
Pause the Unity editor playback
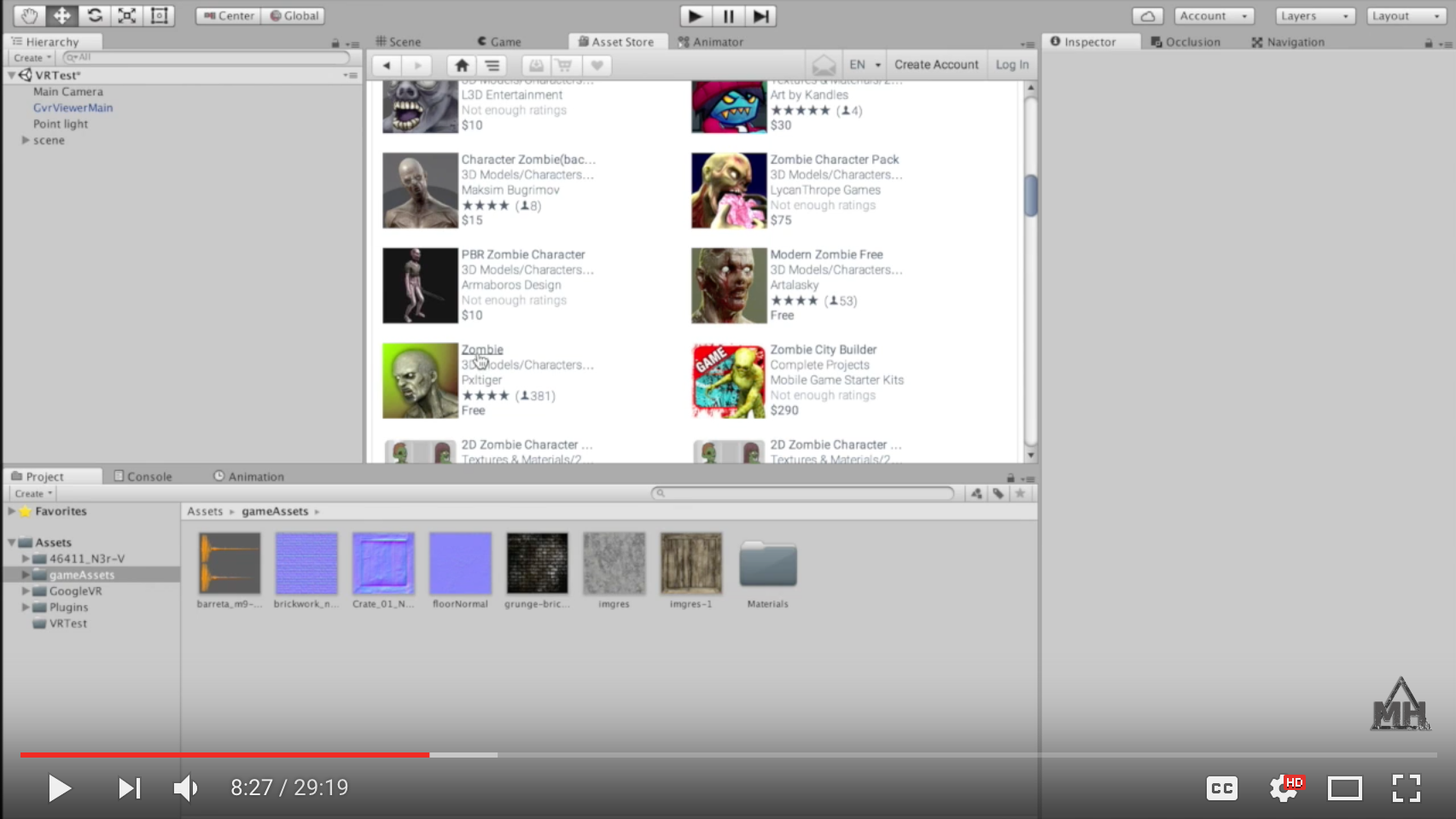point(728,15)
